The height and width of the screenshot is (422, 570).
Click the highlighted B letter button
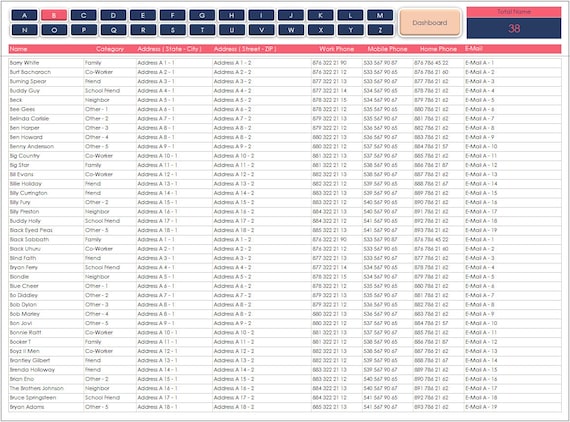(x=54, y=15)
